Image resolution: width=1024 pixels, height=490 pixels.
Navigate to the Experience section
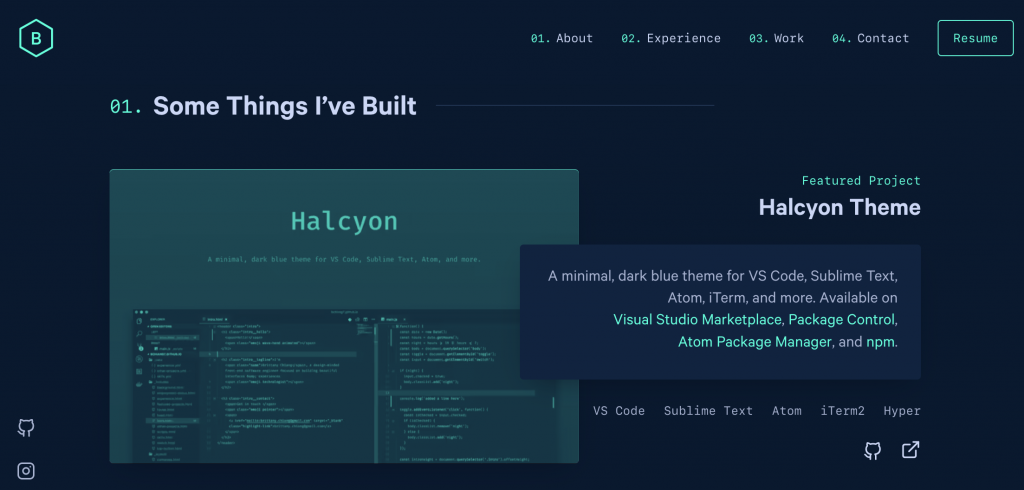coord(671,38)
